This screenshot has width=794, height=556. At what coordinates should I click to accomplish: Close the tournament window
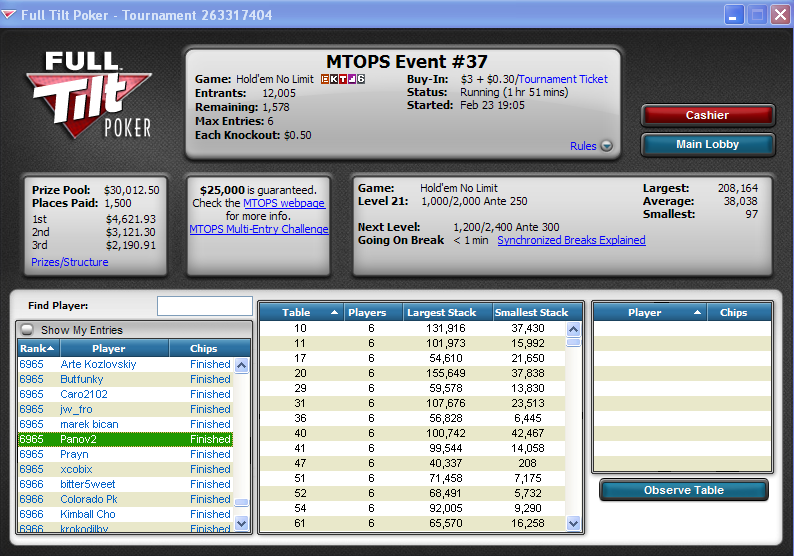coord(780,15)
